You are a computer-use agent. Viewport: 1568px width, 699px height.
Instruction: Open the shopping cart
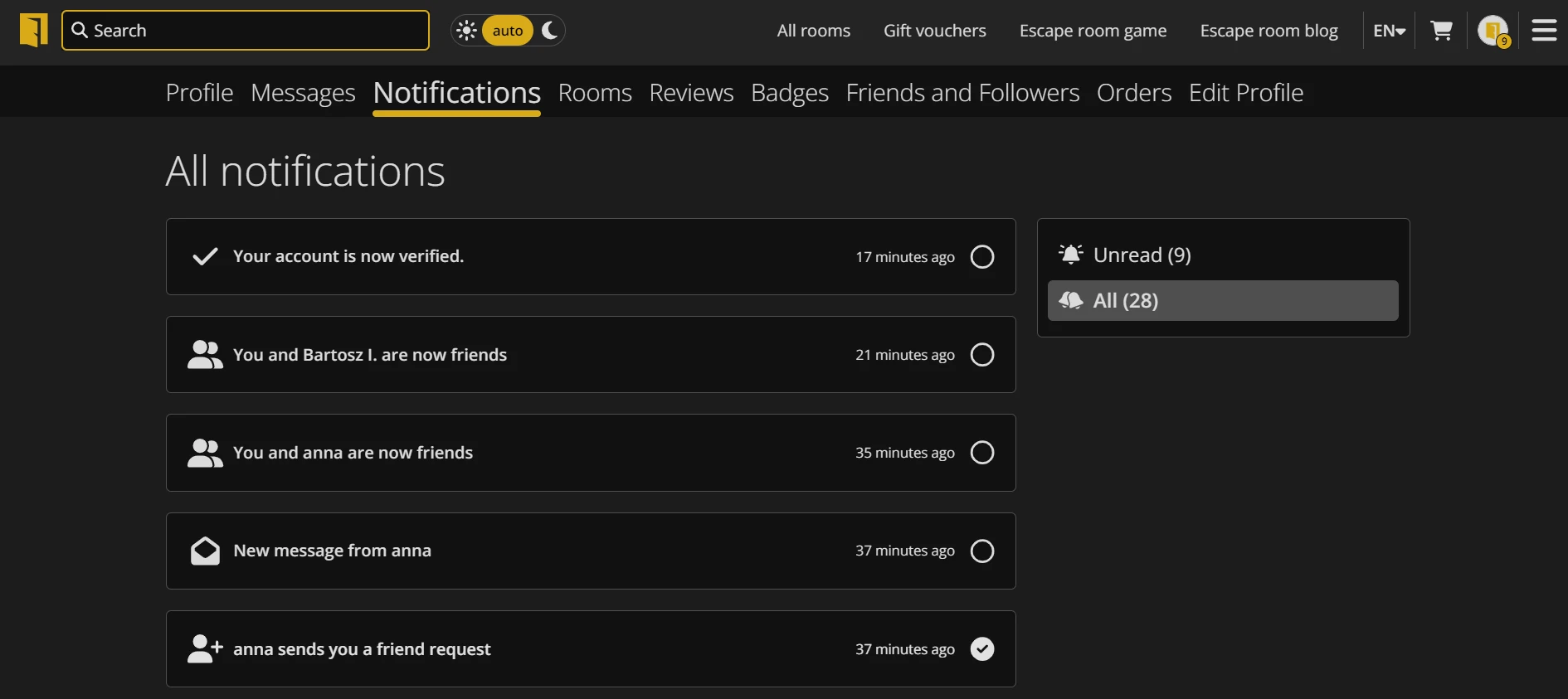[x=1441, y=31]
